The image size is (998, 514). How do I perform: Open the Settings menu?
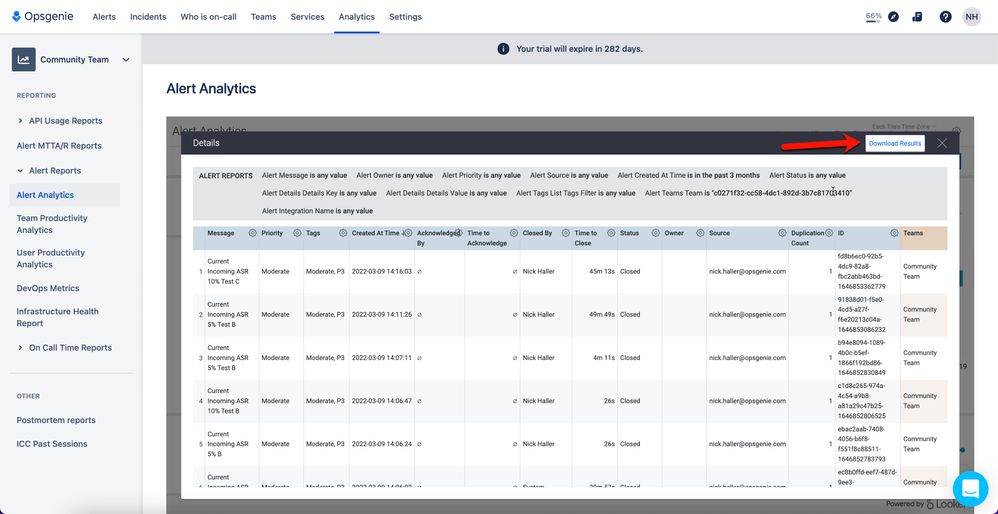[405, 17]
